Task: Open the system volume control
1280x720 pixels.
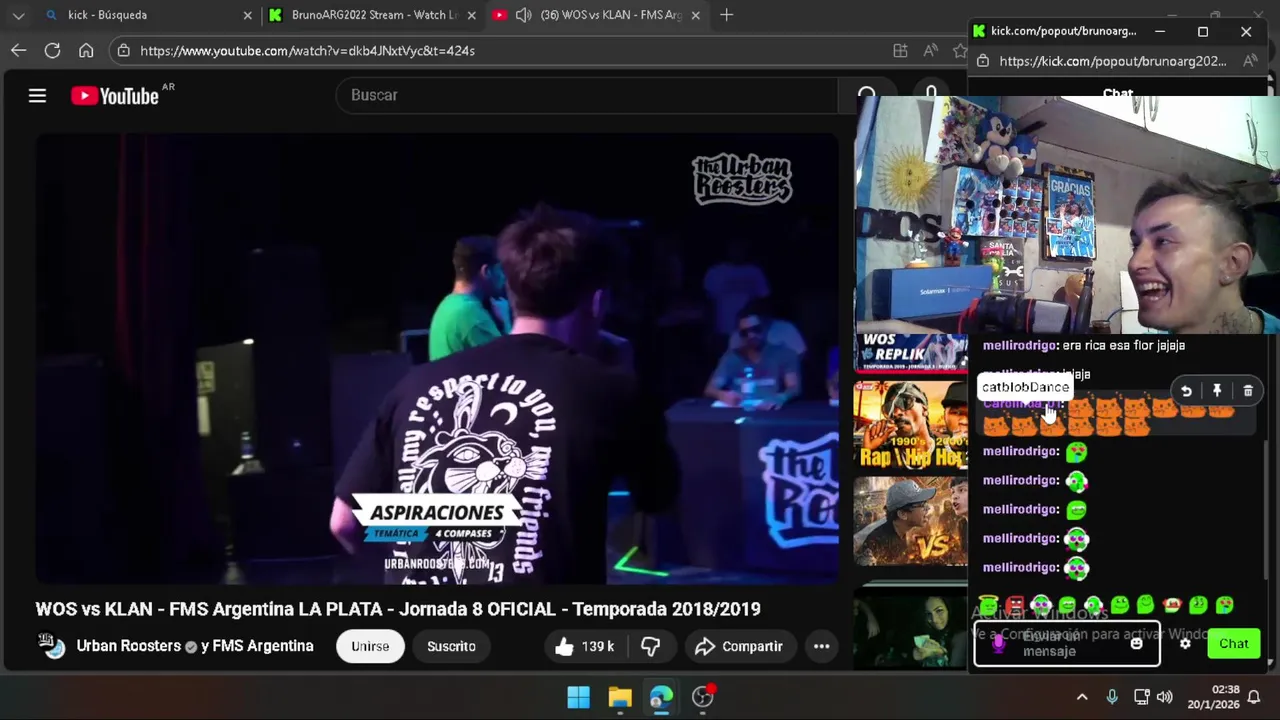Action: (x=1164, y=697)
